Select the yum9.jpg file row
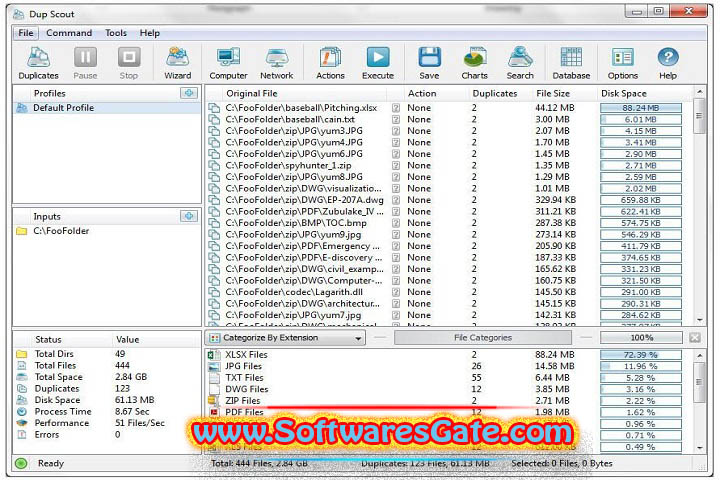720x480 pixels. pos(445,235)
